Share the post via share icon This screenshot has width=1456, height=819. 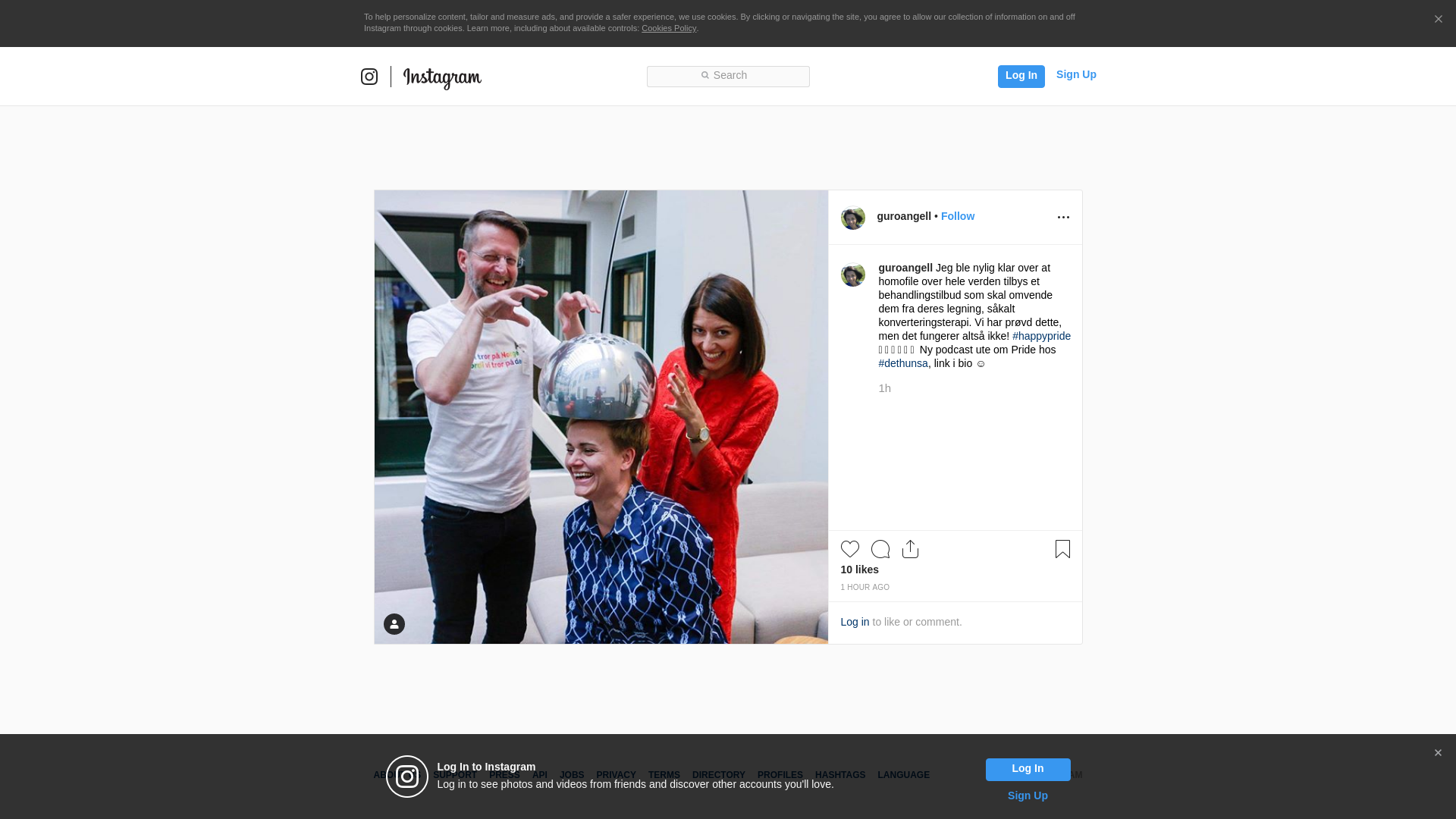pos(910,549)
